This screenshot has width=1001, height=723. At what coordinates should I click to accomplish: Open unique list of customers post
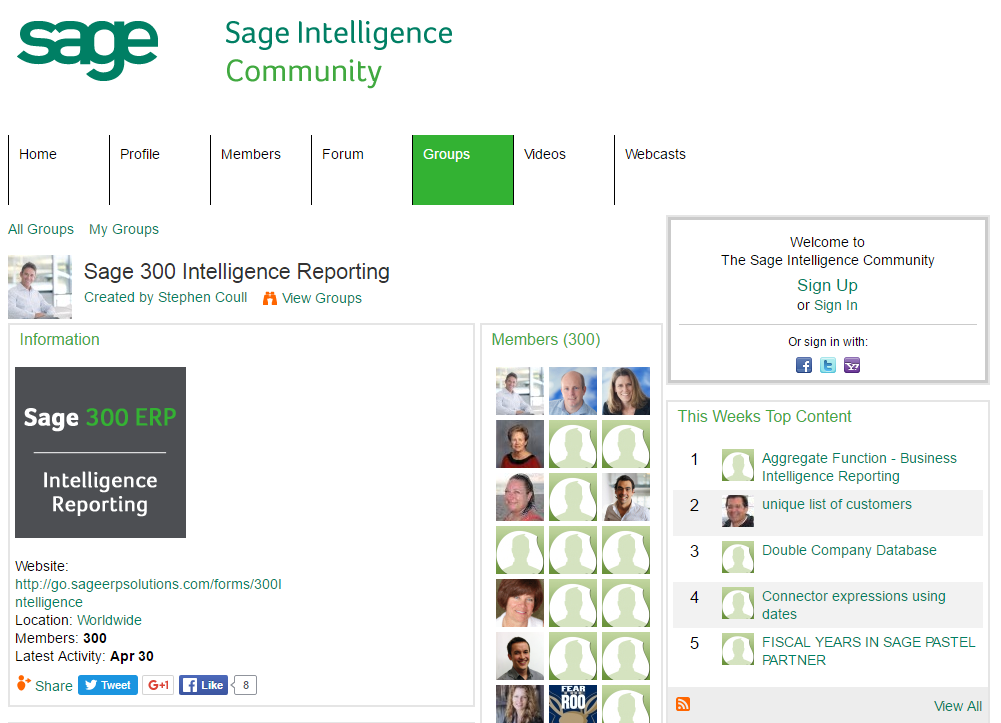coord(836,504)
